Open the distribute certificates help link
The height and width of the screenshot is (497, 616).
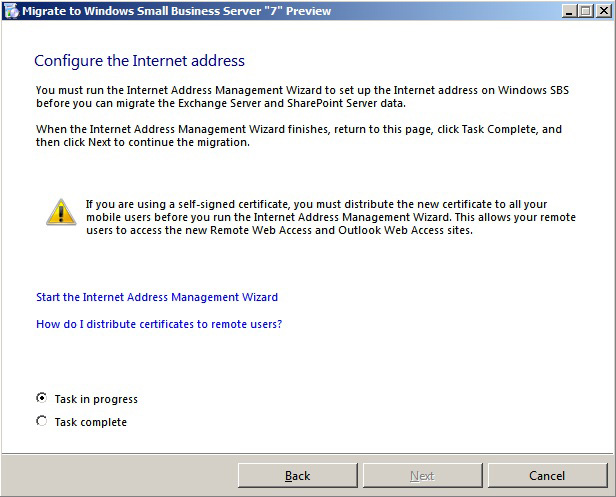[x=159, y=324]
